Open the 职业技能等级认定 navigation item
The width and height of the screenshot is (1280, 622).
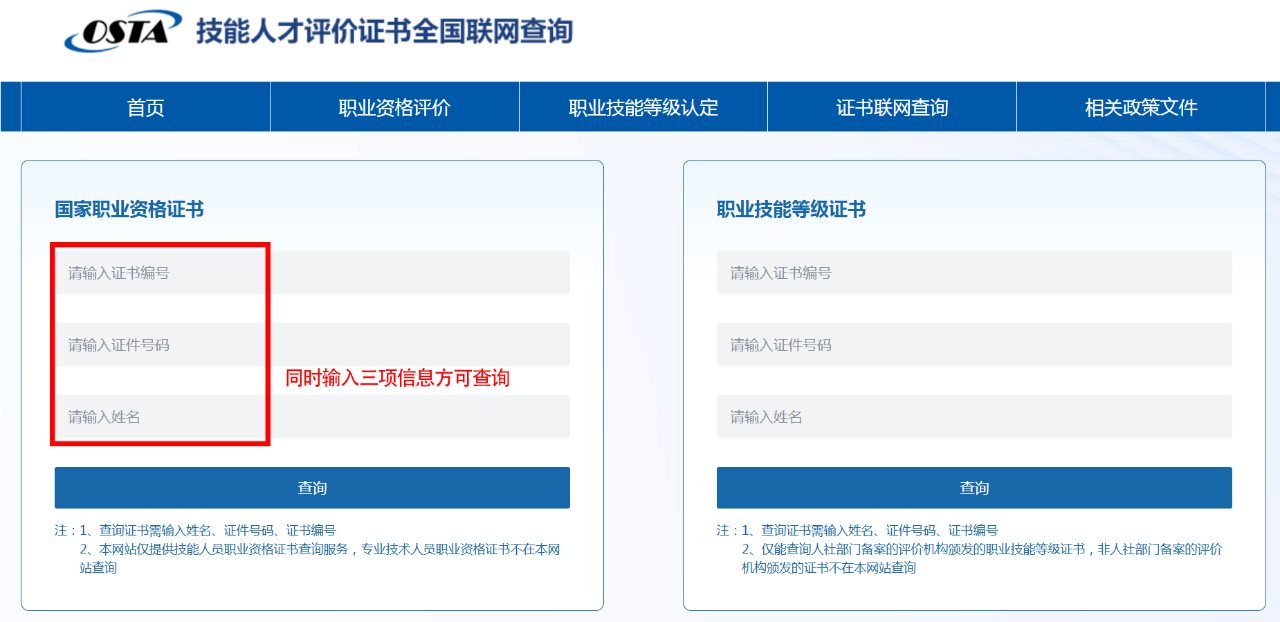643,108
